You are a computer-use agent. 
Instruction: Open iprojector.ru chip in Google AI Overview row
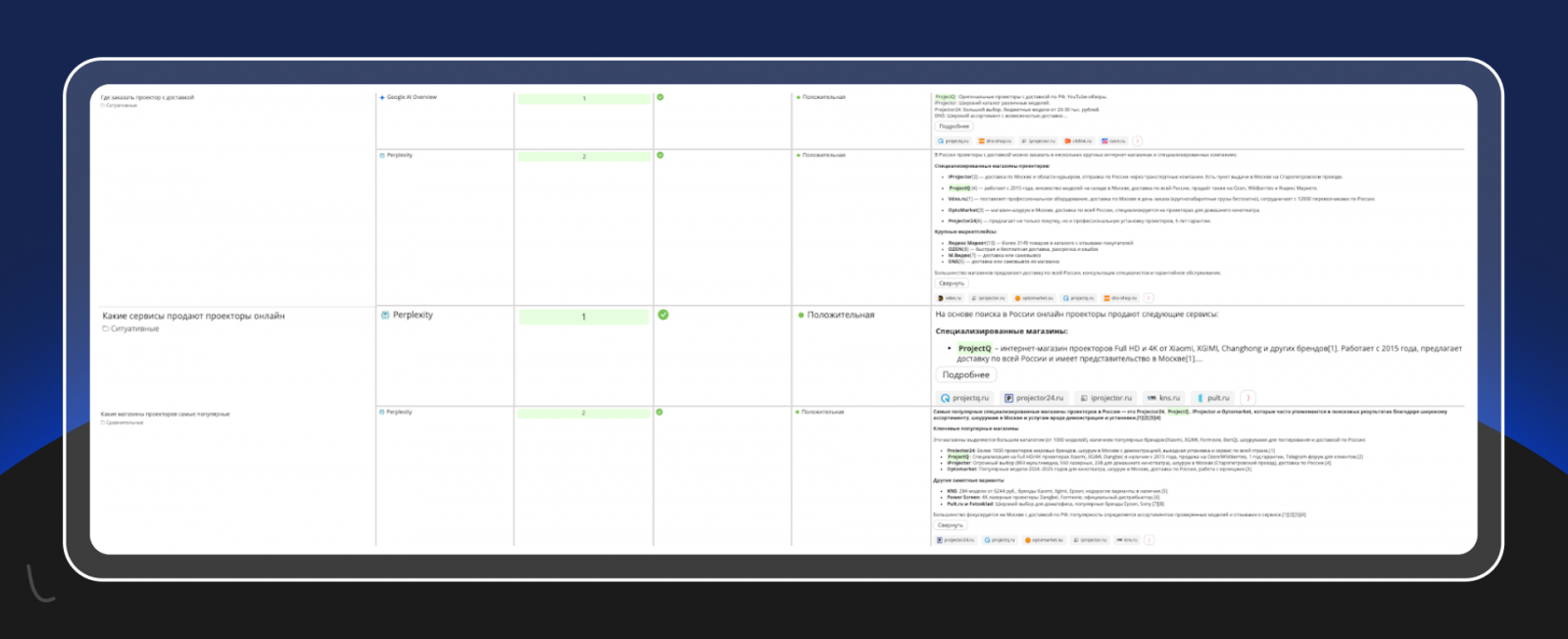pyautogui.click(x=1038, y=141)
